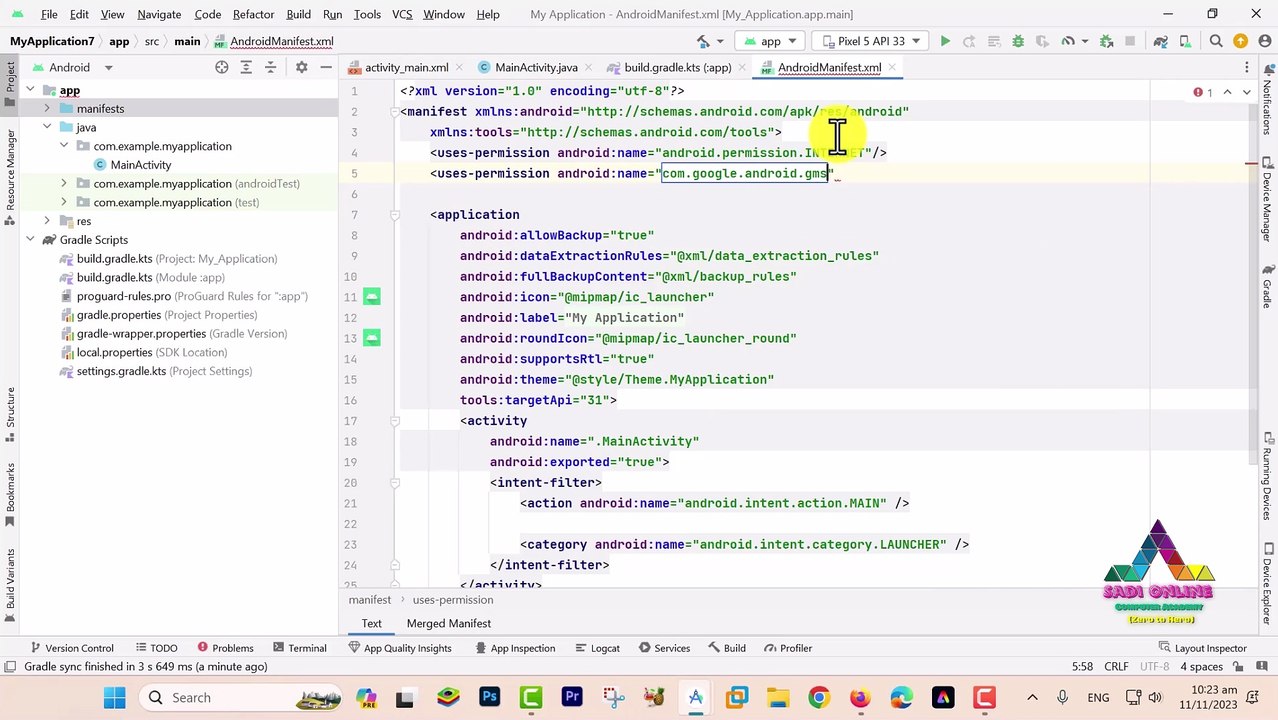Click gutter icon on line 11 launcher

372,297
